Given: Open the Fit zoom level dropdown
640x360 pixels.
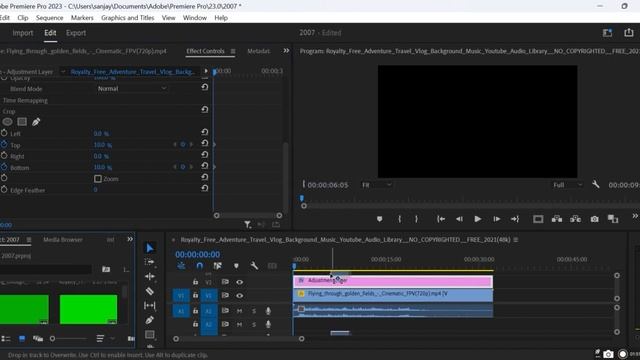Looking at the screenshot, I should point(376,185).
